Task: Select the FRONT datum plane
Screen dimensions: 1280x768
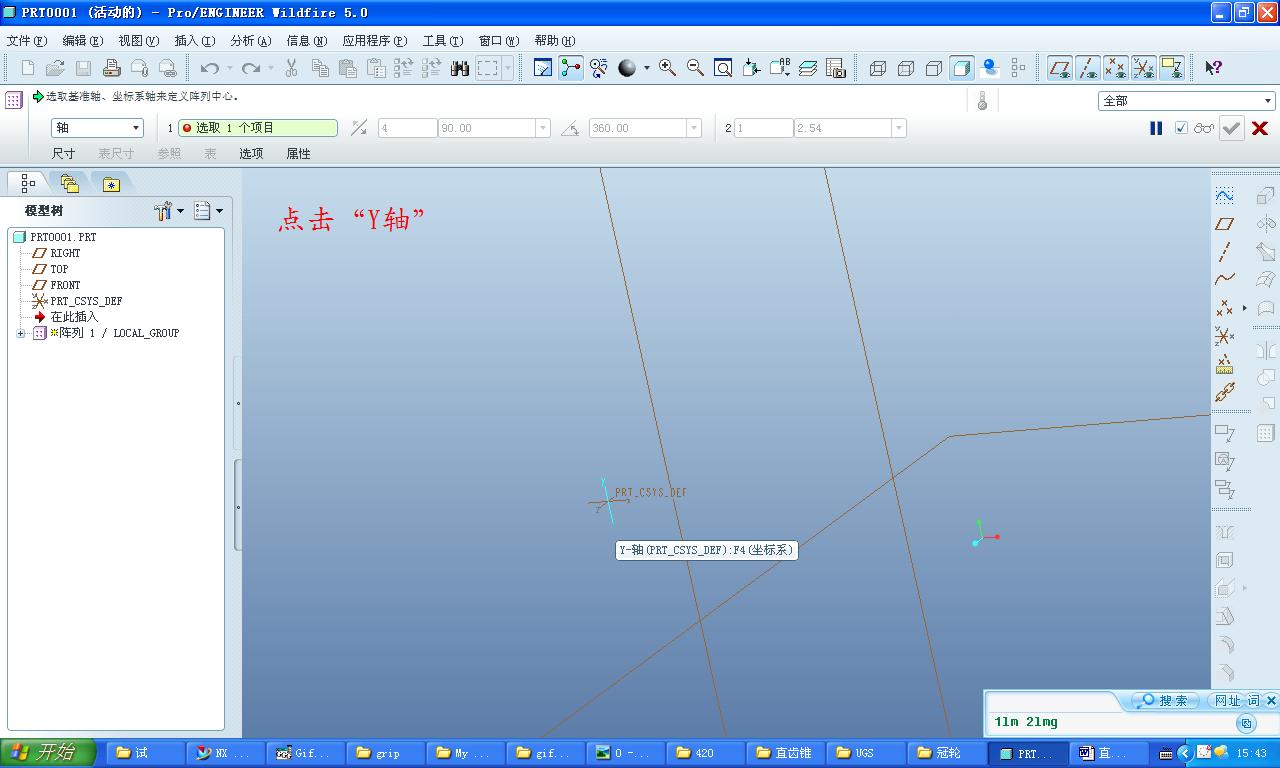Action: [x=65, y=285]
